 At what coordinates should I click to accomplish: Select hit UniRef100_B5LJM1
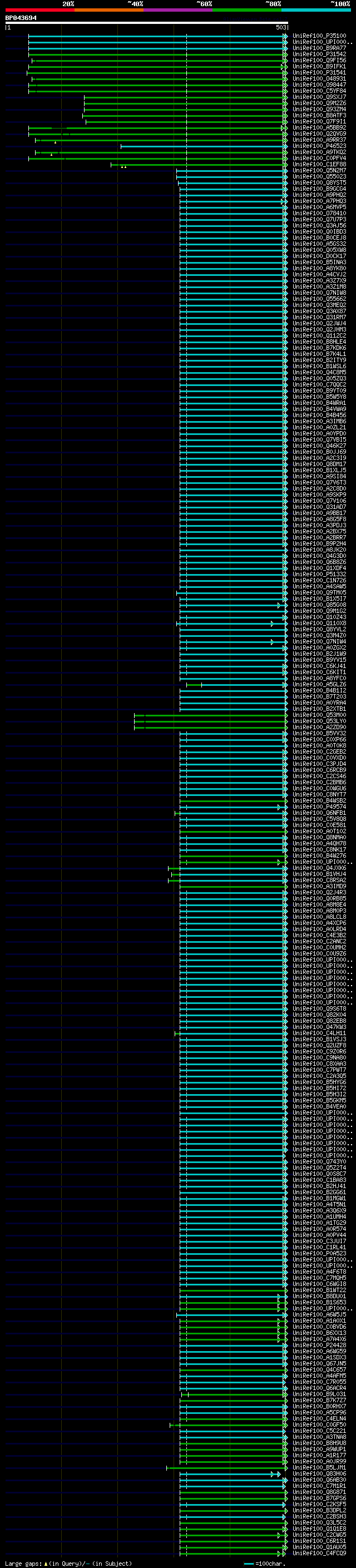(x=319, y=1467)
